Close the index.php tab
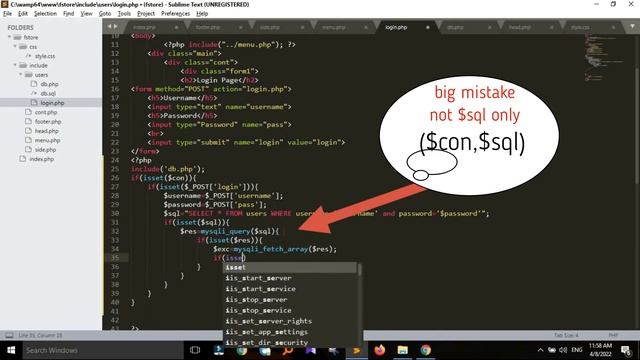640x360 pixels. point(176,27)
